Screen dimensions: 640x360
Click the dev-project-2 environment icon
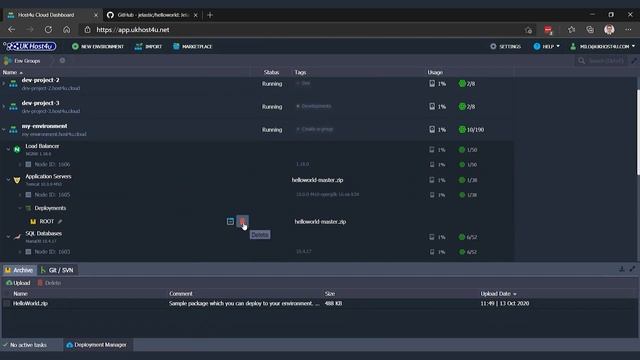[x=13, y=84]
